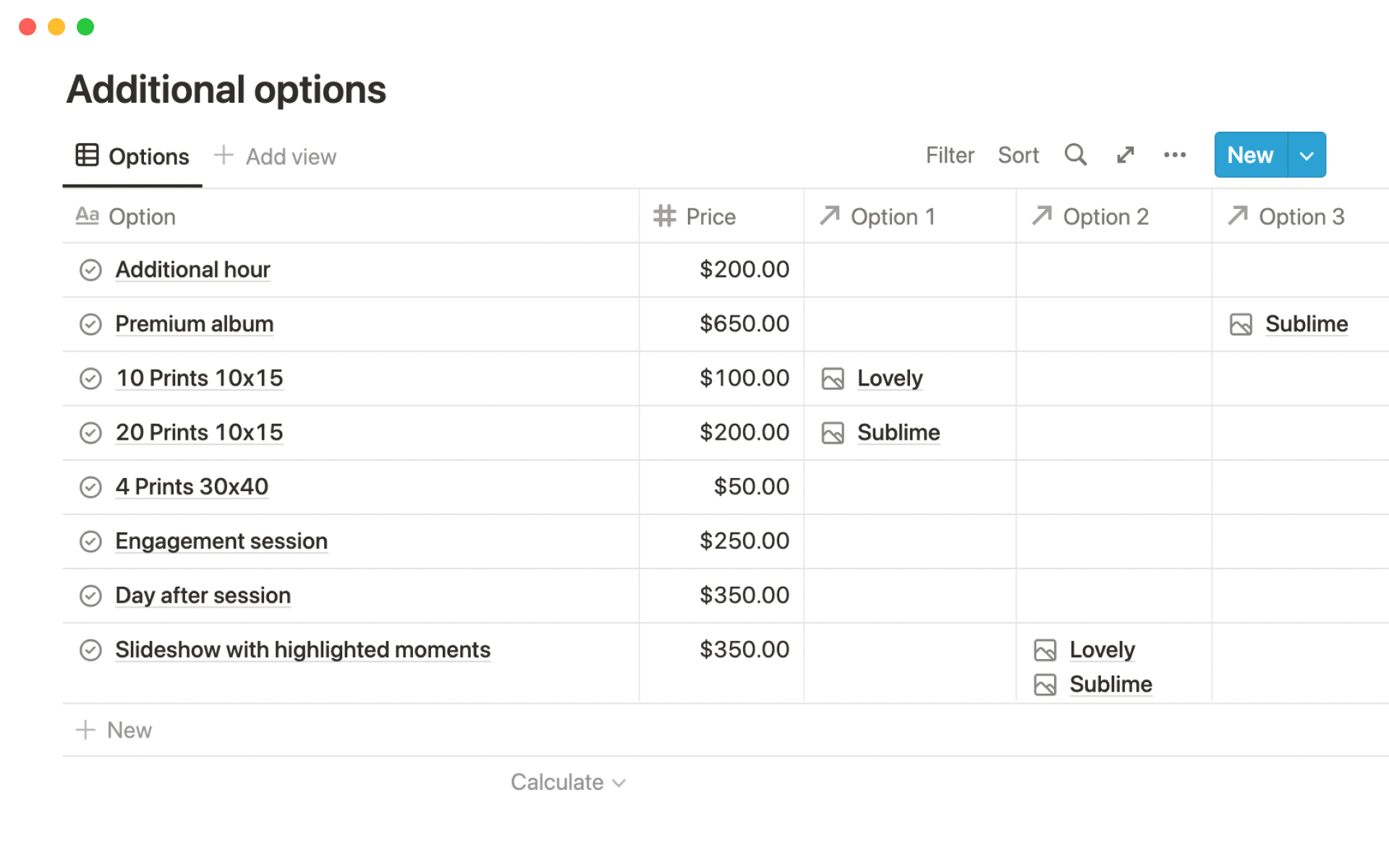Open database in full page via expand arrows
The width and height of the screenshot is (1389, 868).
click(1125, 155)
